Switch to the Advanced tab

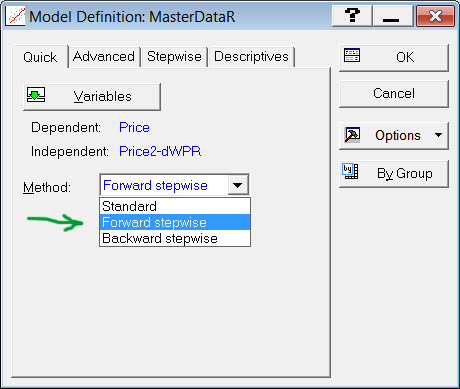pyautogui.click(x=104, y=57)
